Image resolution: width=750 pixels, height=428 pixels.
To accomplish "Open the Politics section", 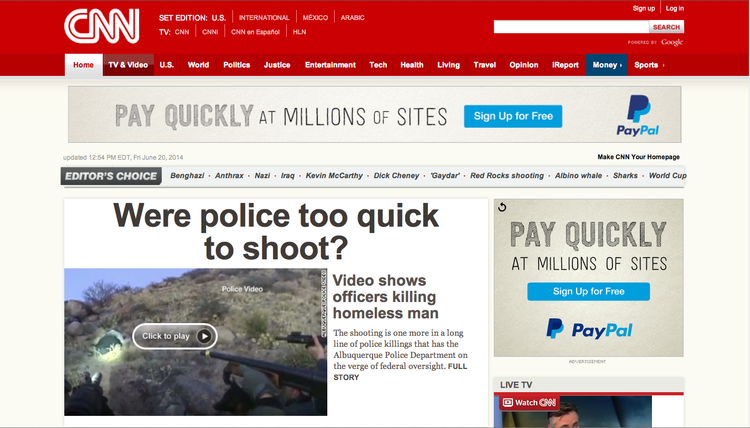I will click(x=237, y=65).
